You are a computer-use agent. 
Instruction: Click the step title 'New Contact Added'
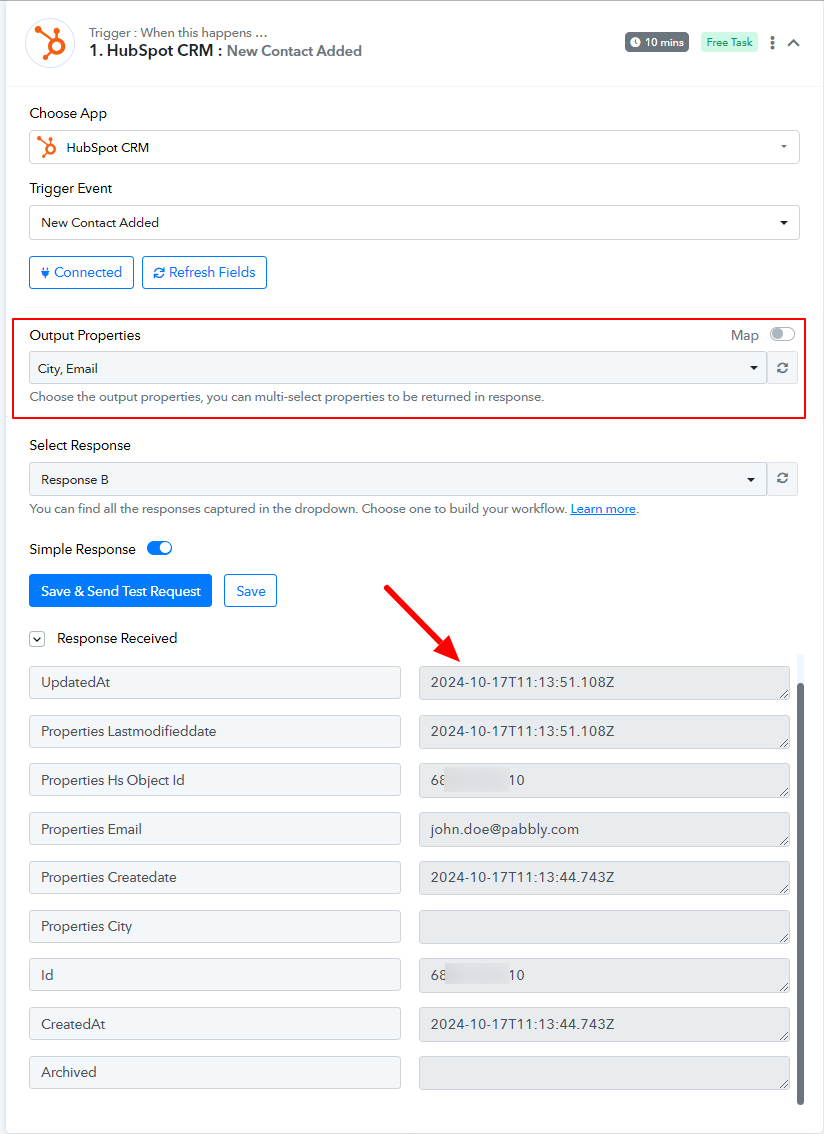coord(294,51)
